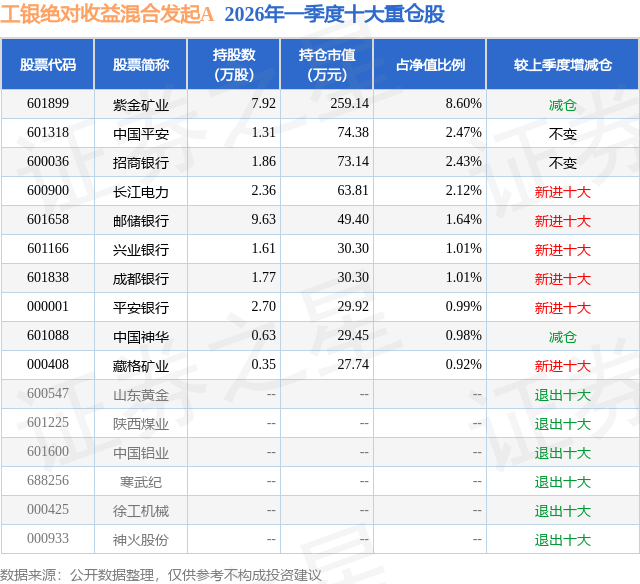The image size is (640, 584).
Task: Click 退出十大 in 山东黄金 row
Action: tap(563, 395)
